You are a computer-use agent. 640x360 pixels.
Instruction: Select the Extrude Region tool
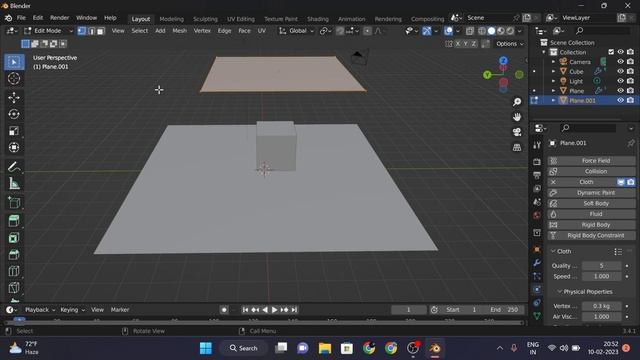click(x=14, y=221)
